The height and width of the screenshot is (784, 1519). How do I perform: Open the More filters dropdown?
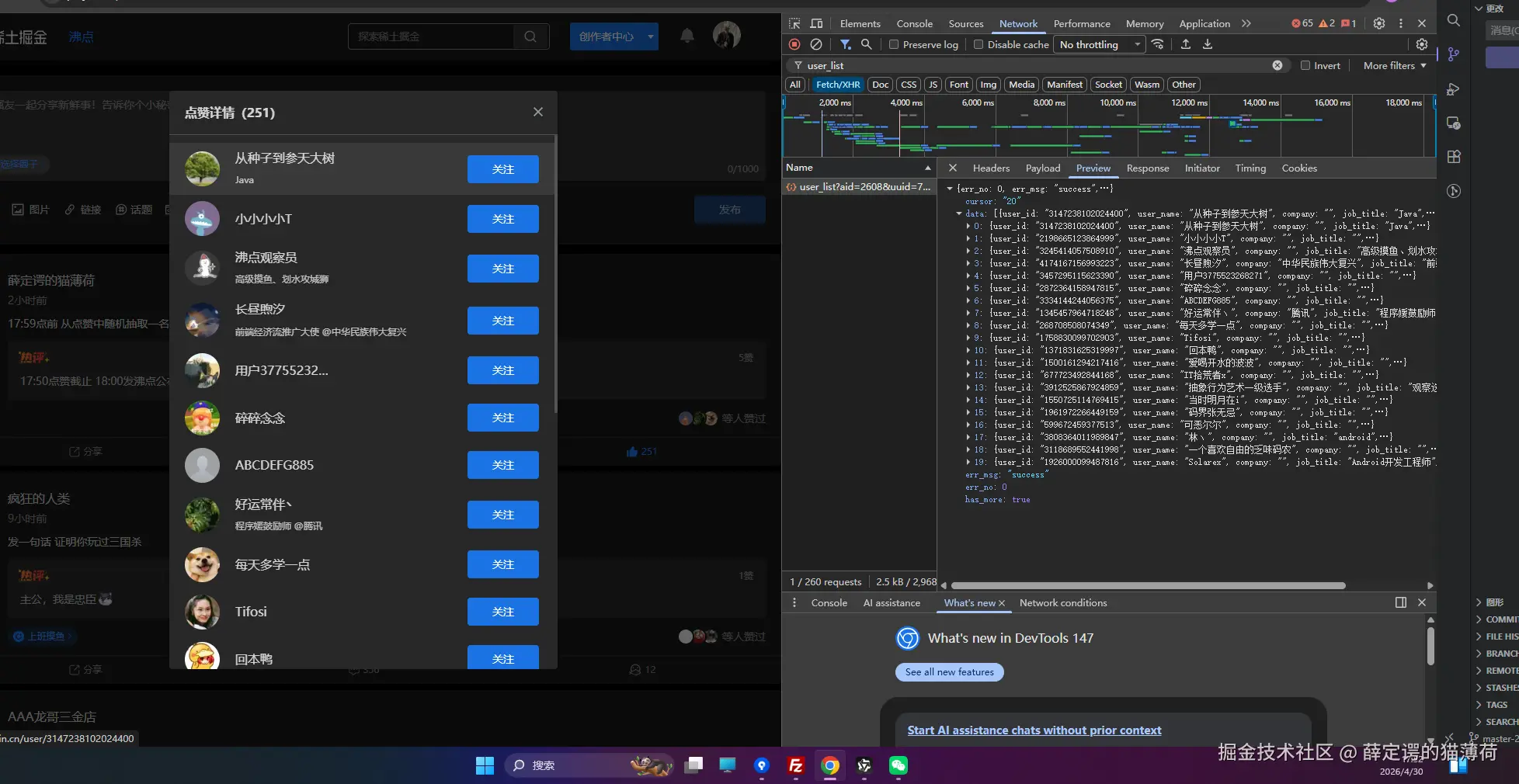pos(1395,65)
